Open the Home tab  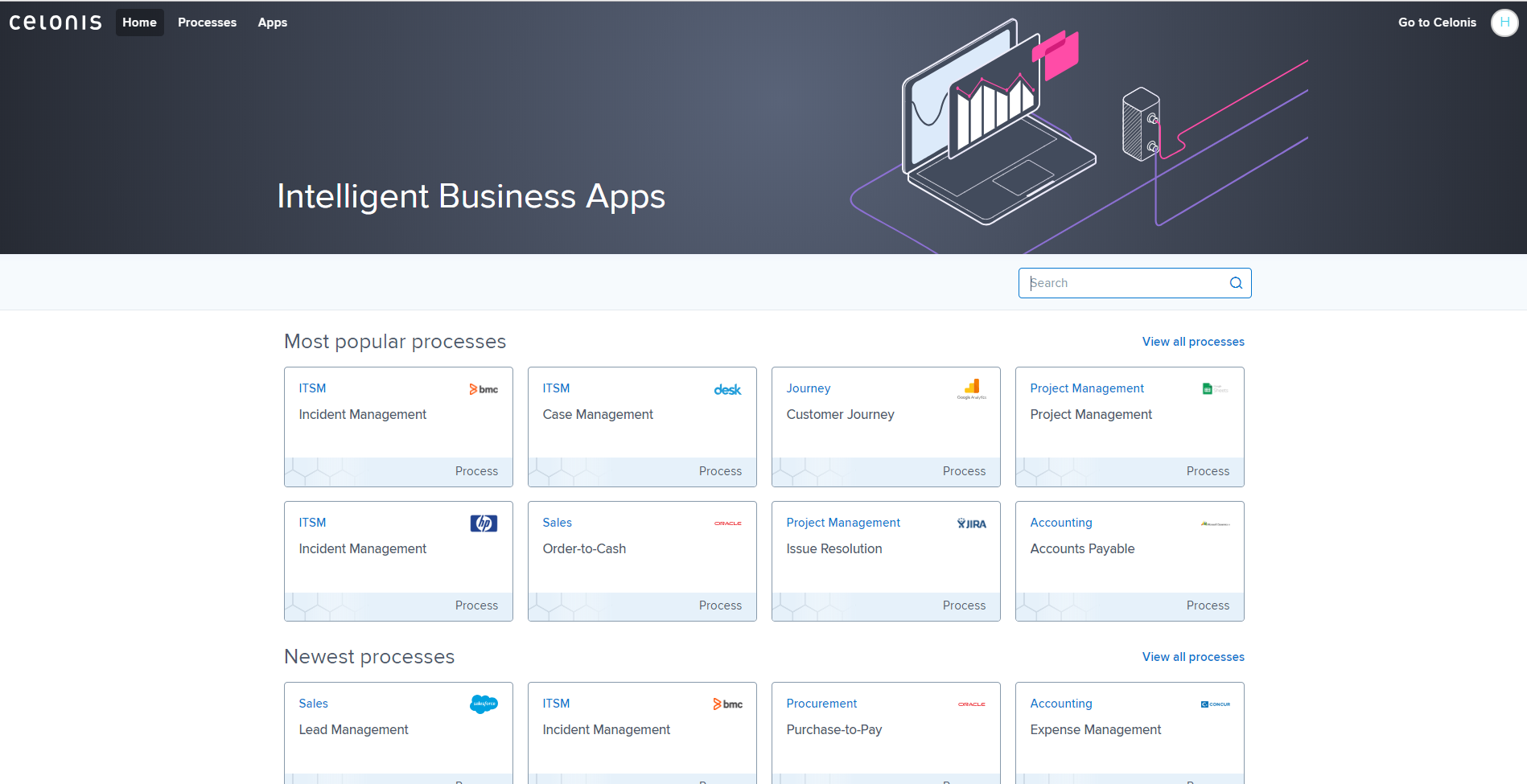point(139,23)
